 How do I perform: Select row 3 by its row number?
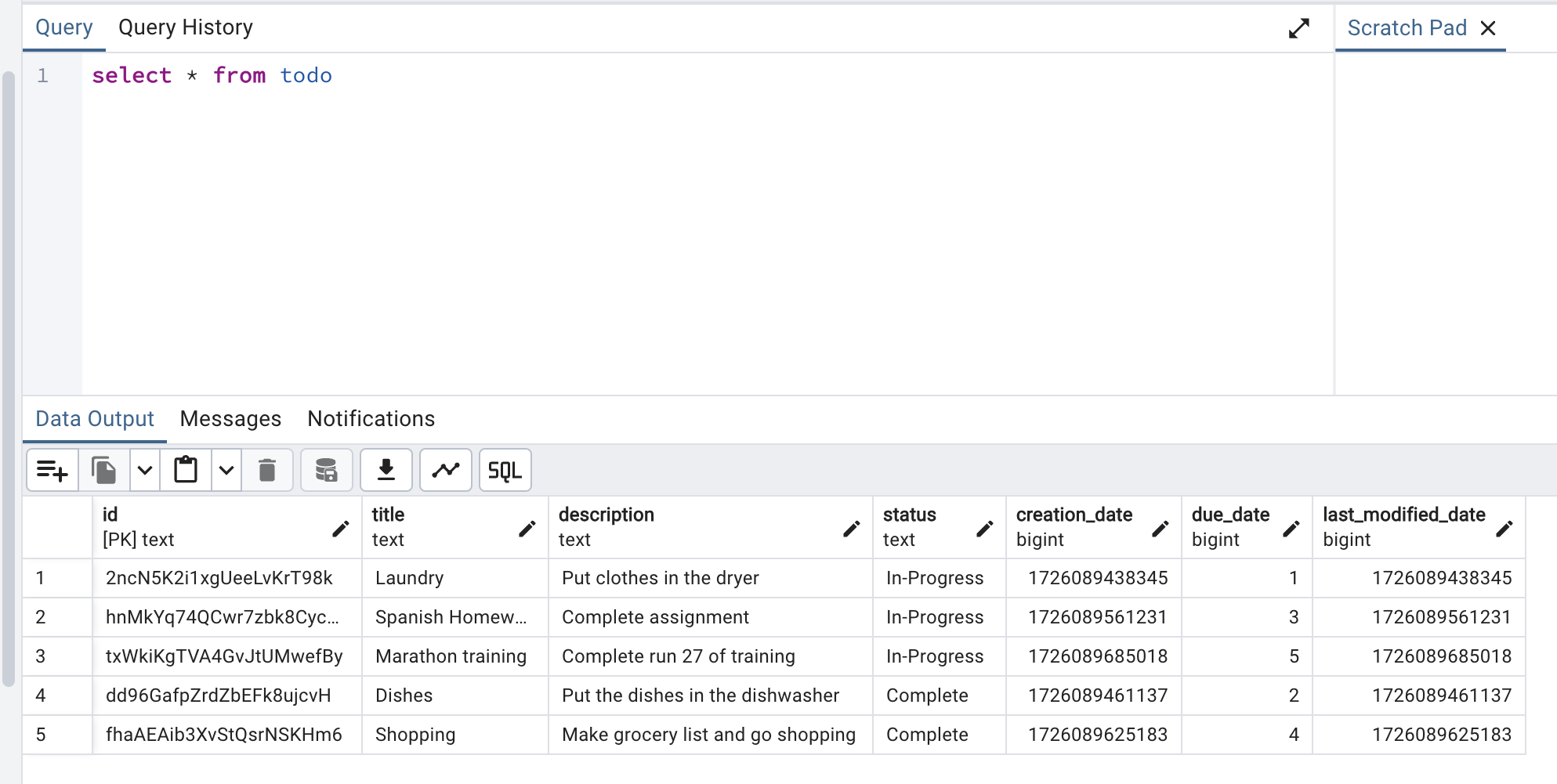point(41,656)
